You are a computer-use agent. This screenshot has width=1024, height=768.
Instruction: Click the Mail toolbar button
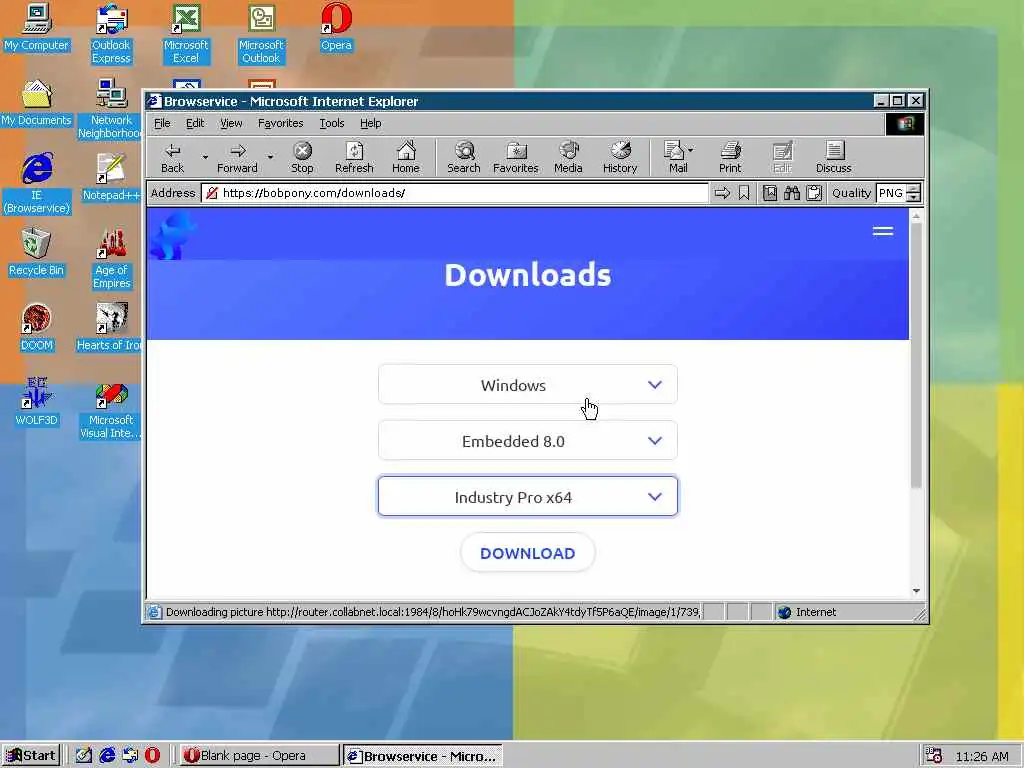point(675,157)
